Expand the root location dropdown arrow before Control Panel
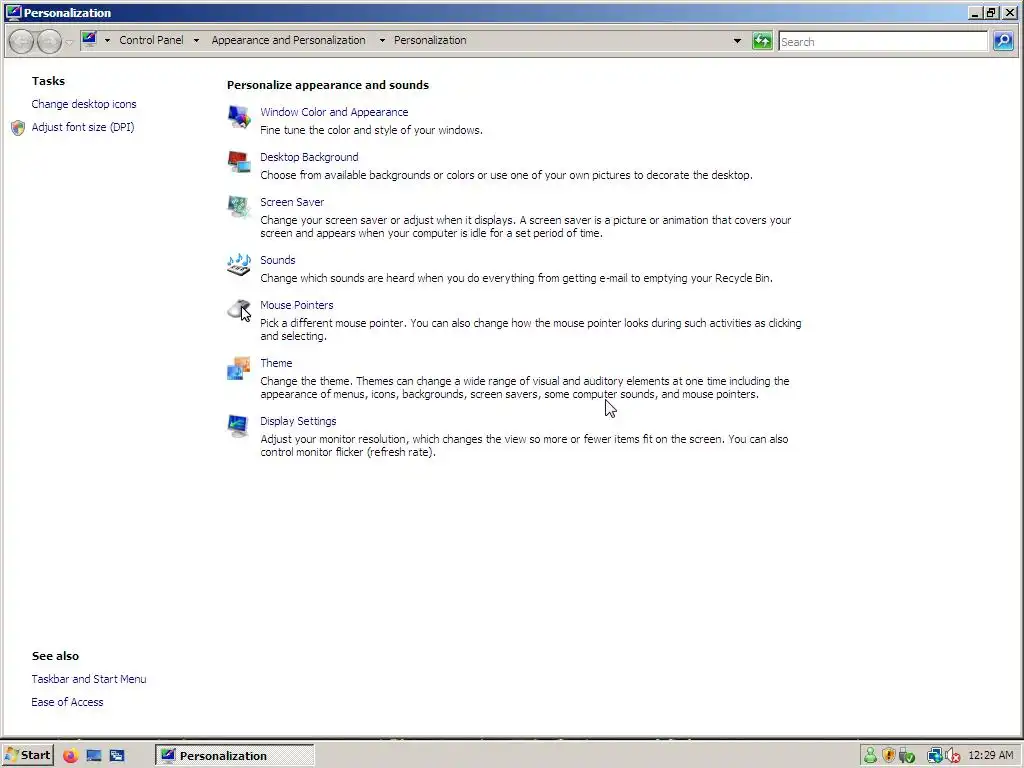Image resolution: width=1024 pixels, height=768 pixels. coord(107,40)
